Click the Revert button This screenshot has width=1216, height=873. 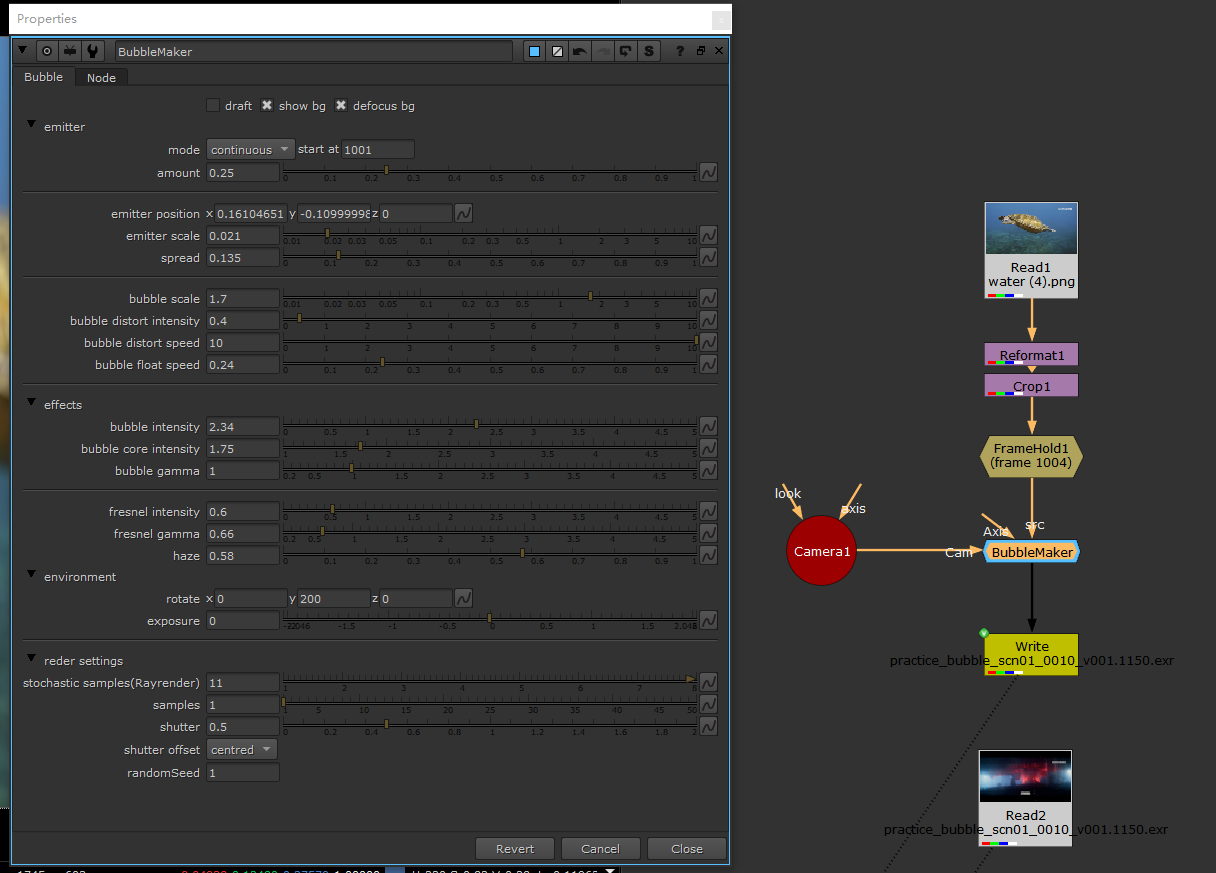[515, 849]
